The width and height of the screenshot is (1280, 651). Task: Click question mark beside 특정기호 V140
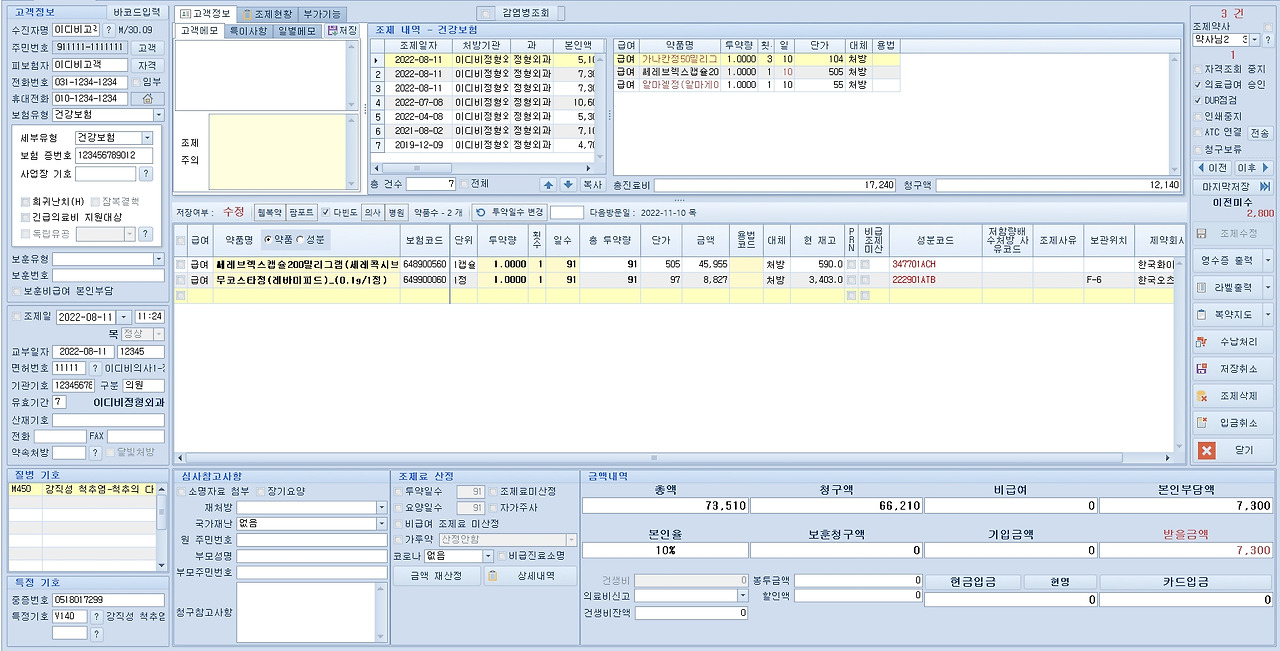(97, 616)
